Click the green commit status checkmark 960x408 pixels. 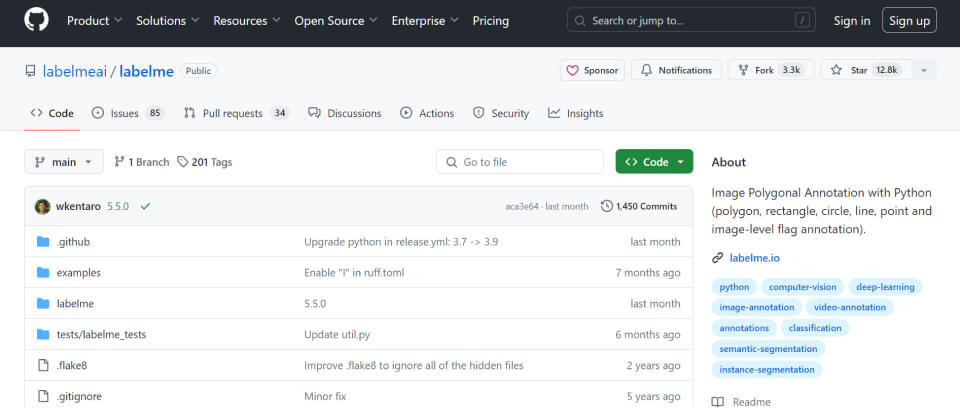click(x=145, y=206)
